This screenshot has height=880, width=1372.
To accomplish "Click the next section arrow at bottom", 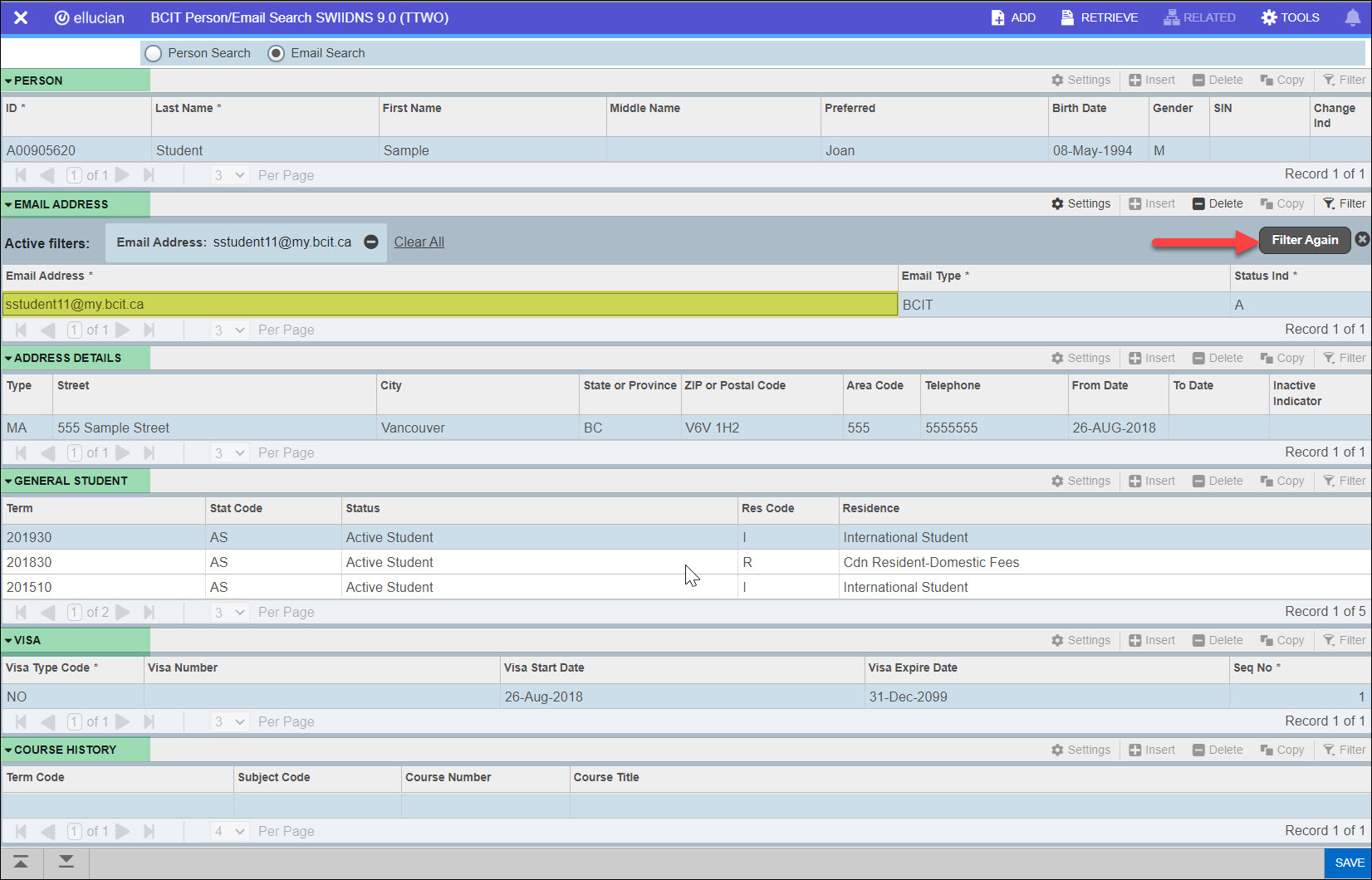I will point(66,862).
